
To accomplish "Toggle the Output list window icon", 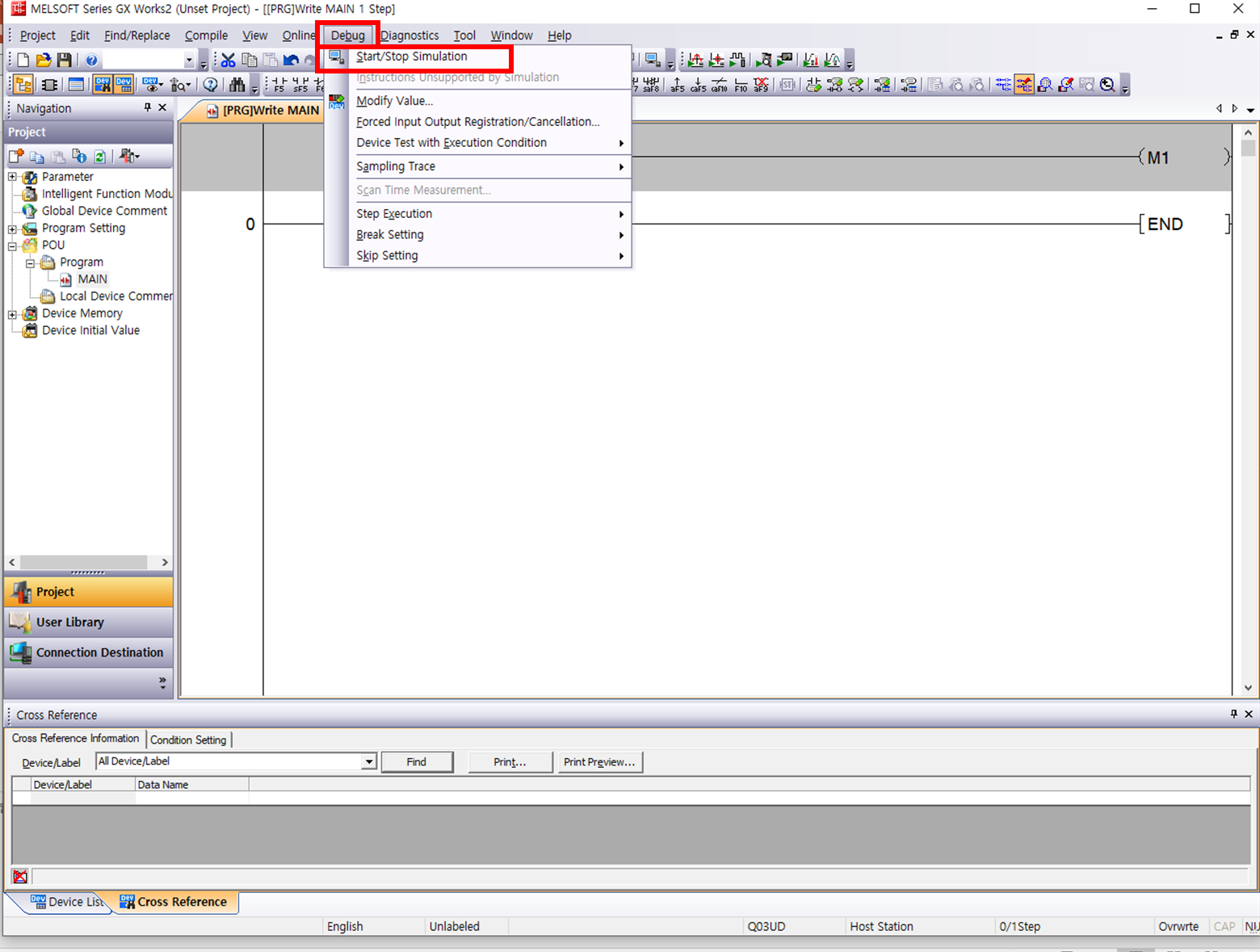I will click(76, 85).
